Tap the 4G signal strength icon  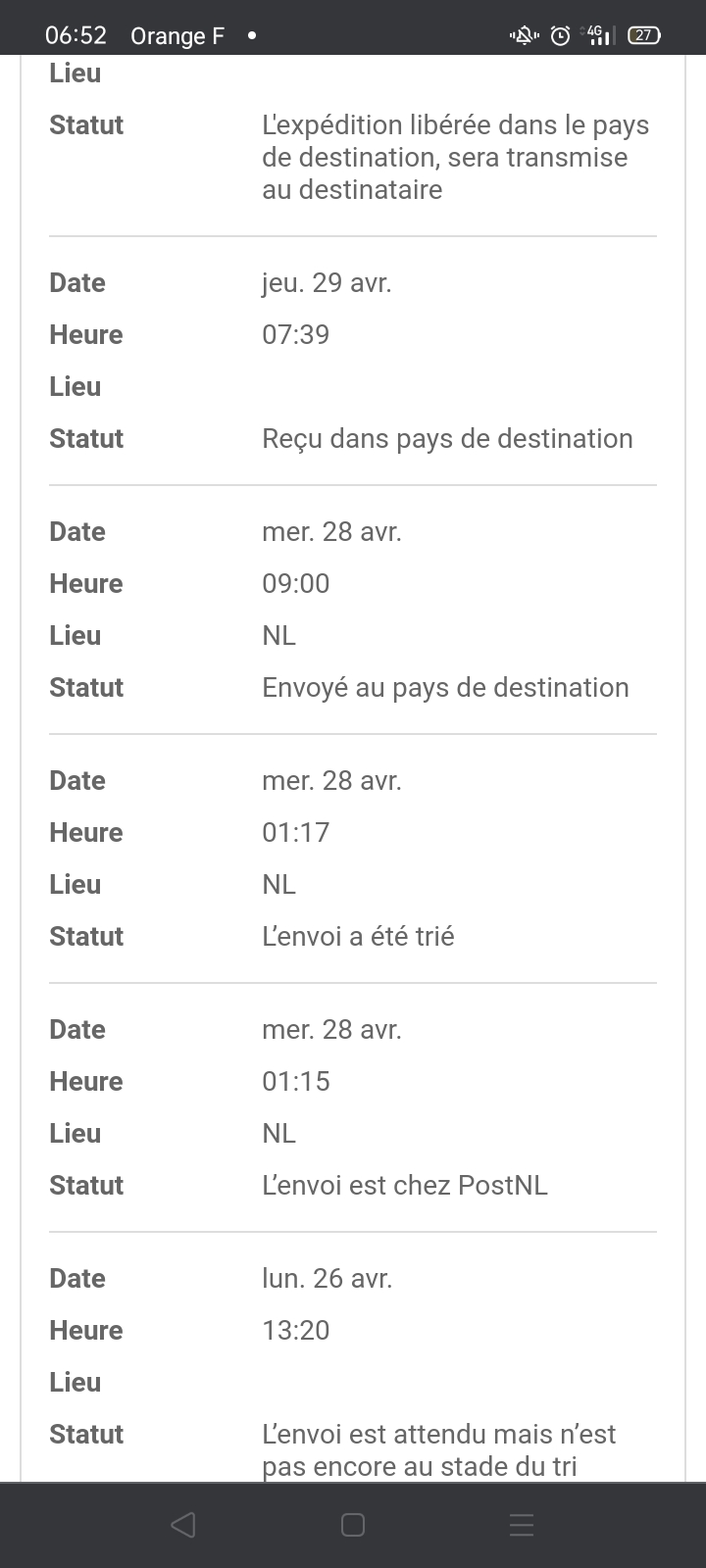(x=598, y=36)
